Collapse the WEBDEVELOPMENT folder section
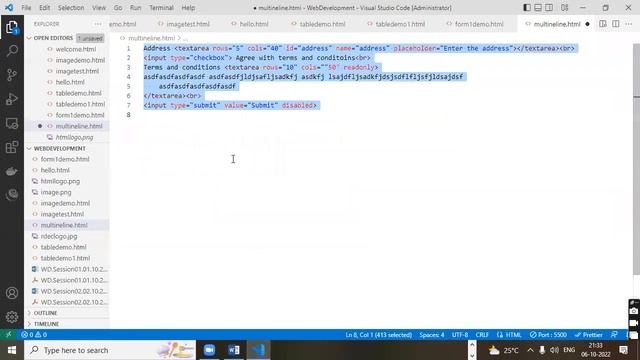The image size is (640, 360). (59, 149)
